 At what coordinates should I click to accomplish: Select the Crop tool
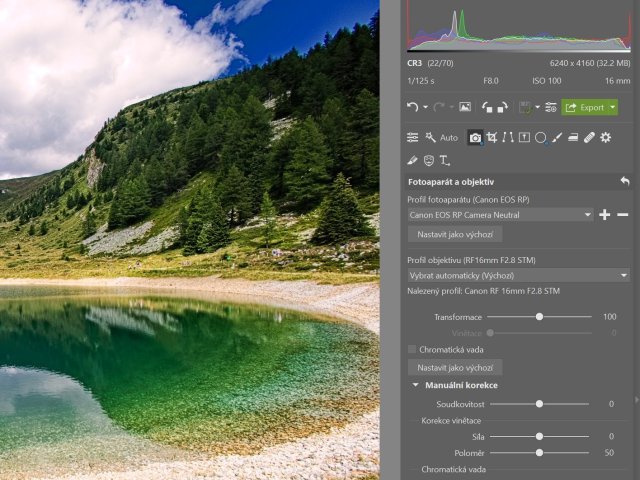click(492, 138)
